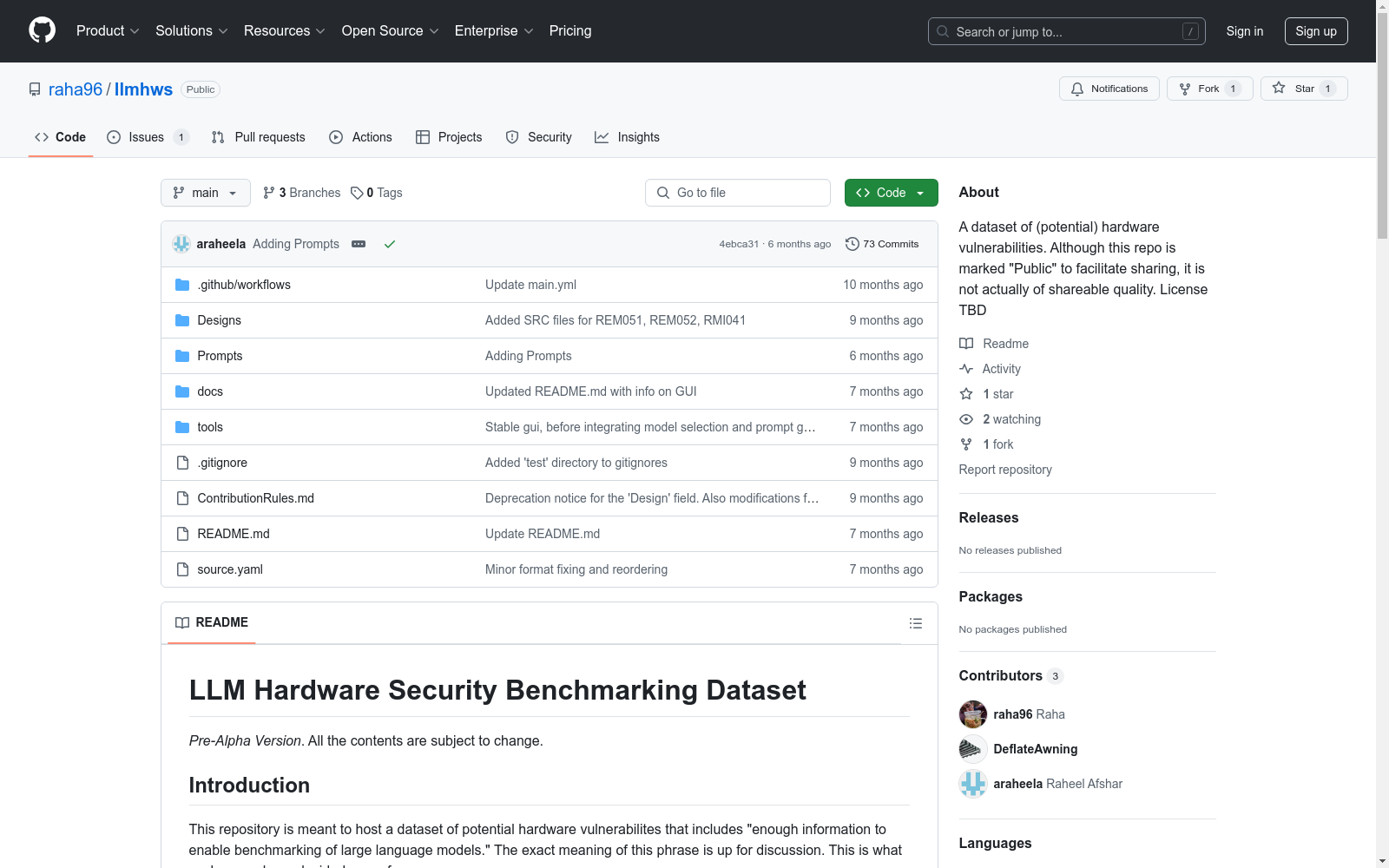Click the star icon in Star button

[x=1279, y=88]
